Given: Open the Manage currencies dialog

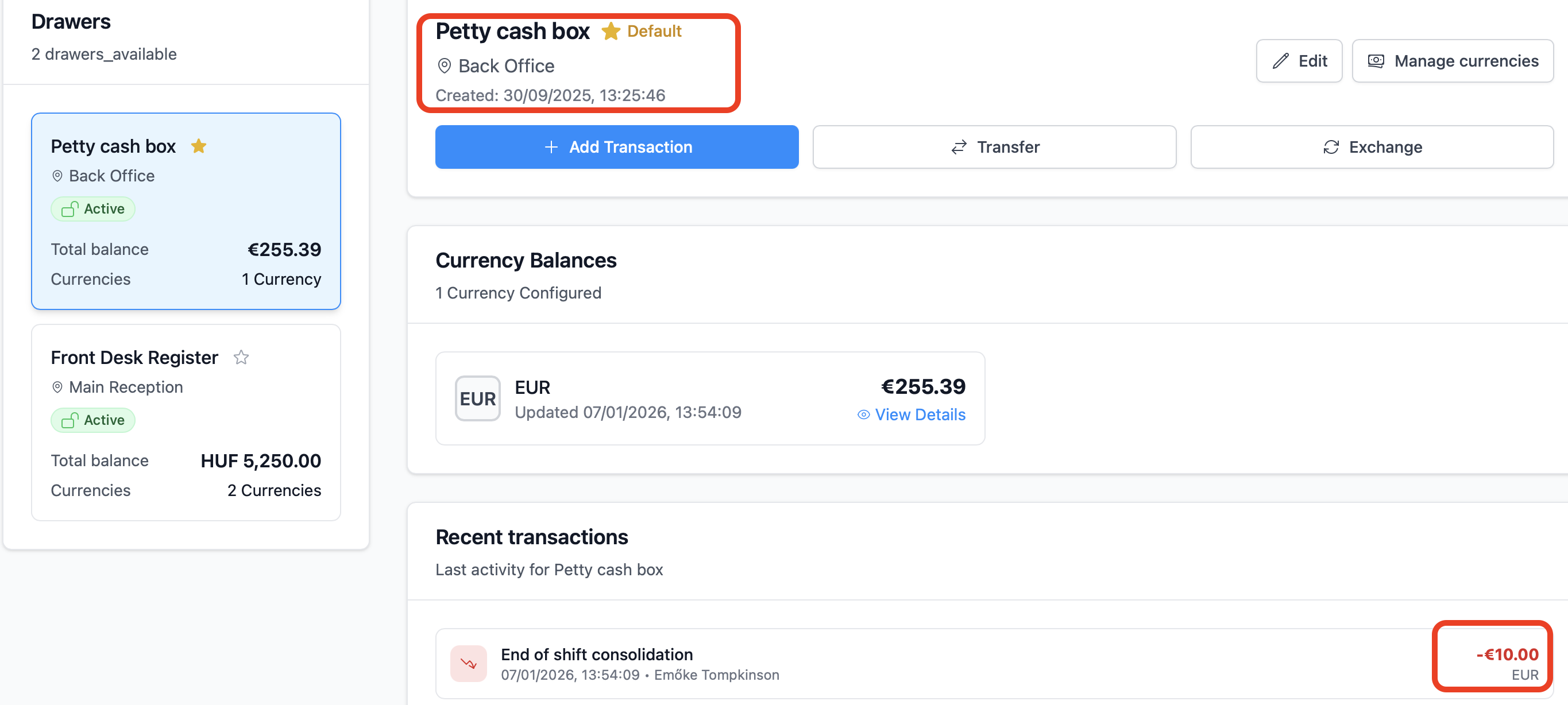Looking at the screenshot, I should (x=1453, y=61).
